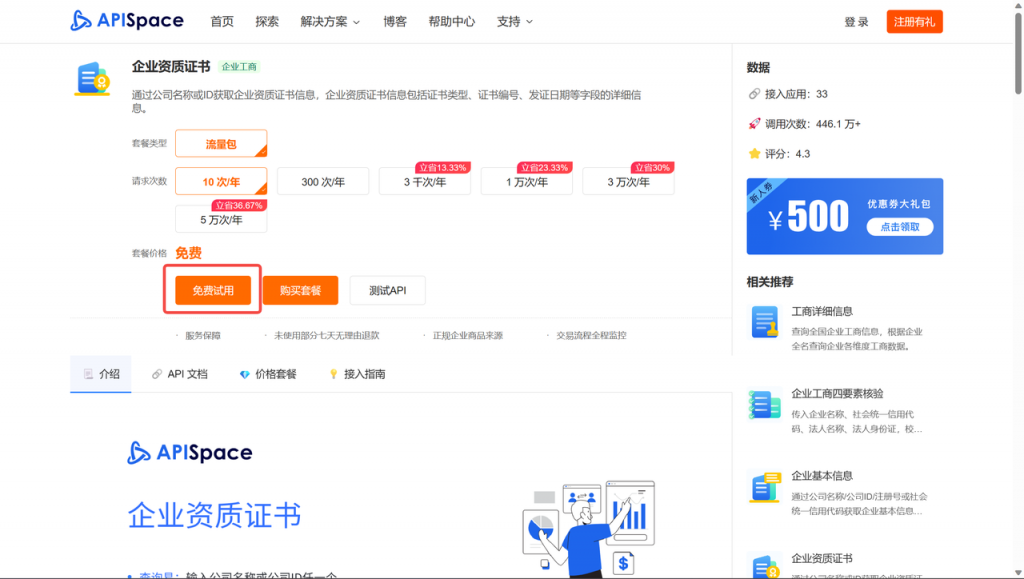Click the 正规企业商品来源 text

coord(468,336)
